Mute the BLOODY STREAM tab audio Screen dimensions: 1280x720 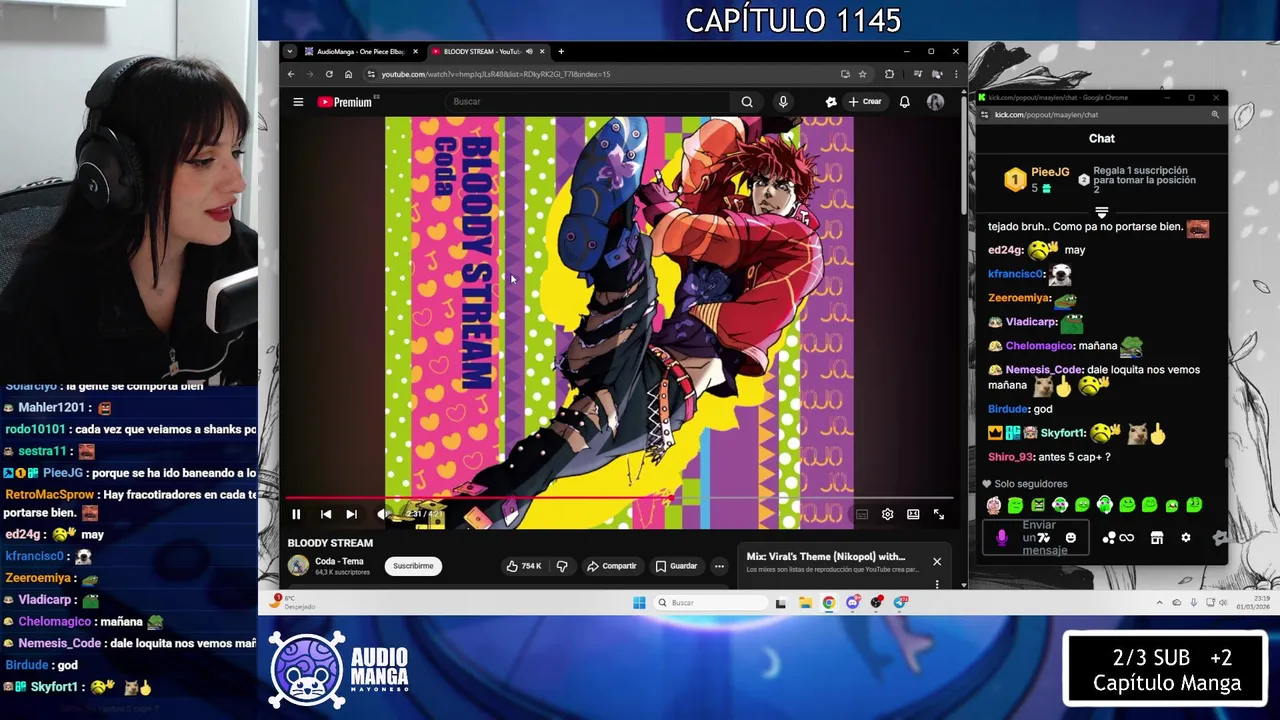tap(529, 51)
